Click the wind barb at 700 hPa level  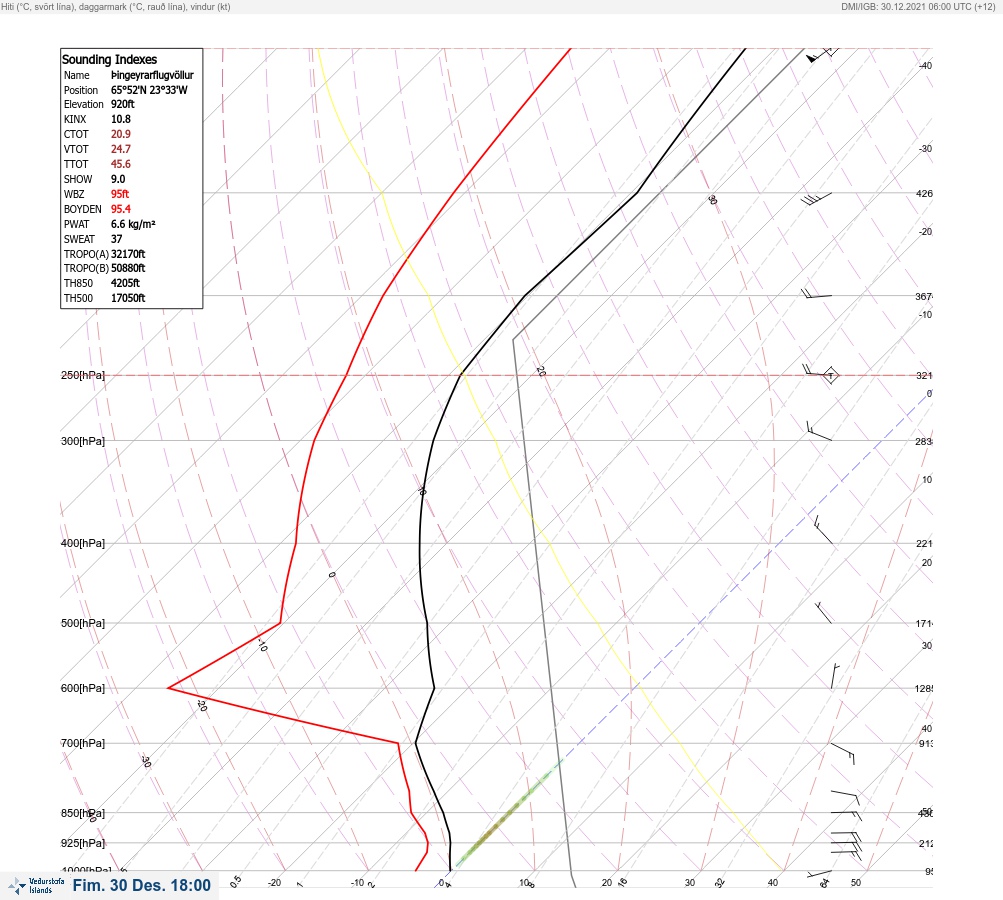[842, 753]
